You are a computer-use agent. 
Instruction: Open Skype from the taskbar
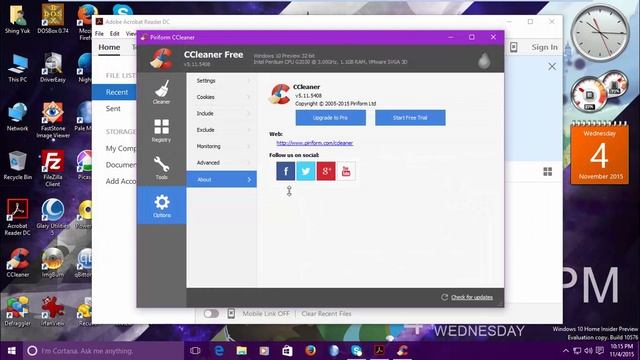[357, 351]
